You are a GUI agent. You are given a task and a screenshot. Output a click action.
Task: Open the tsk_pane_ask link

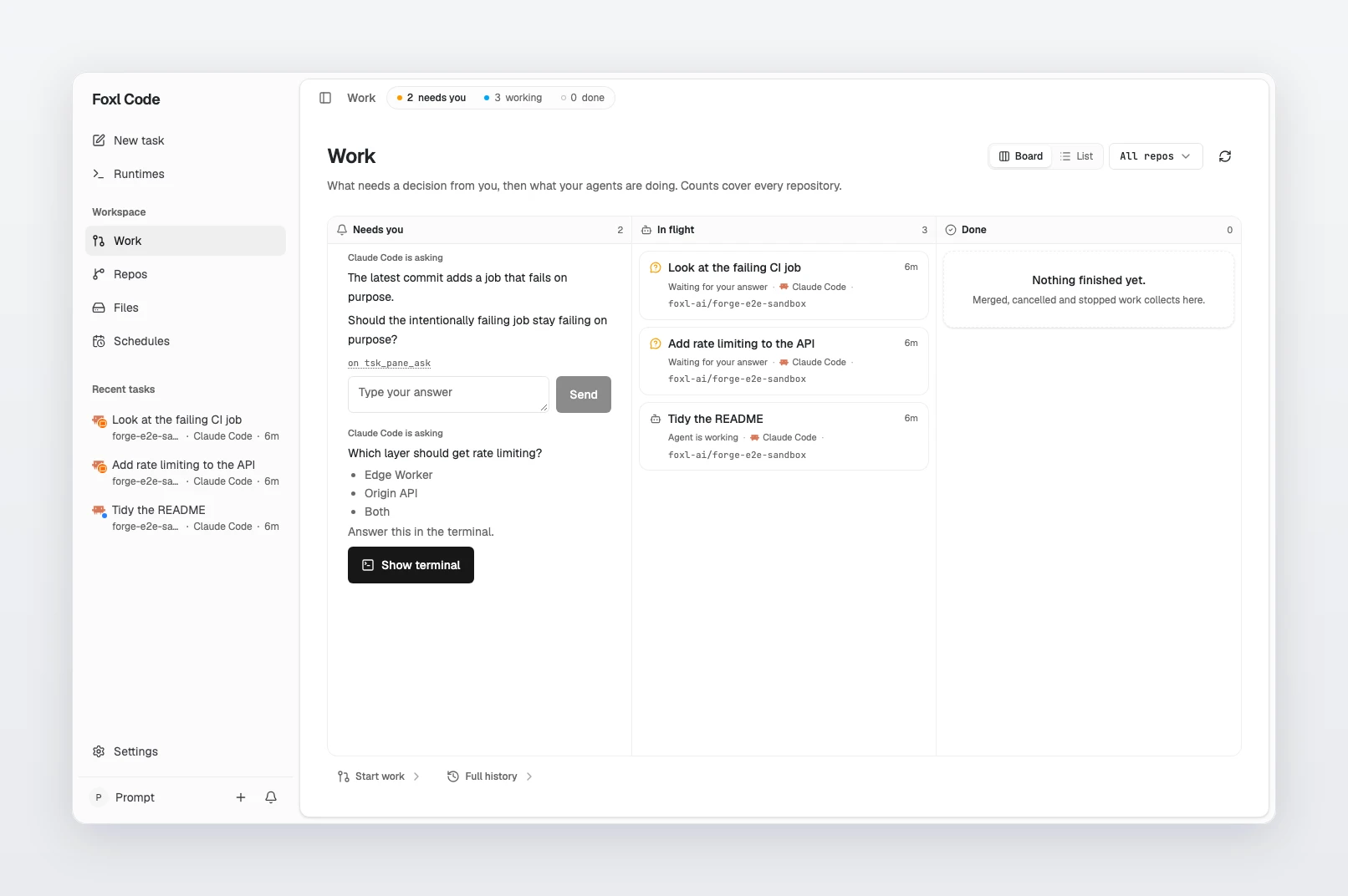point(390,363)
